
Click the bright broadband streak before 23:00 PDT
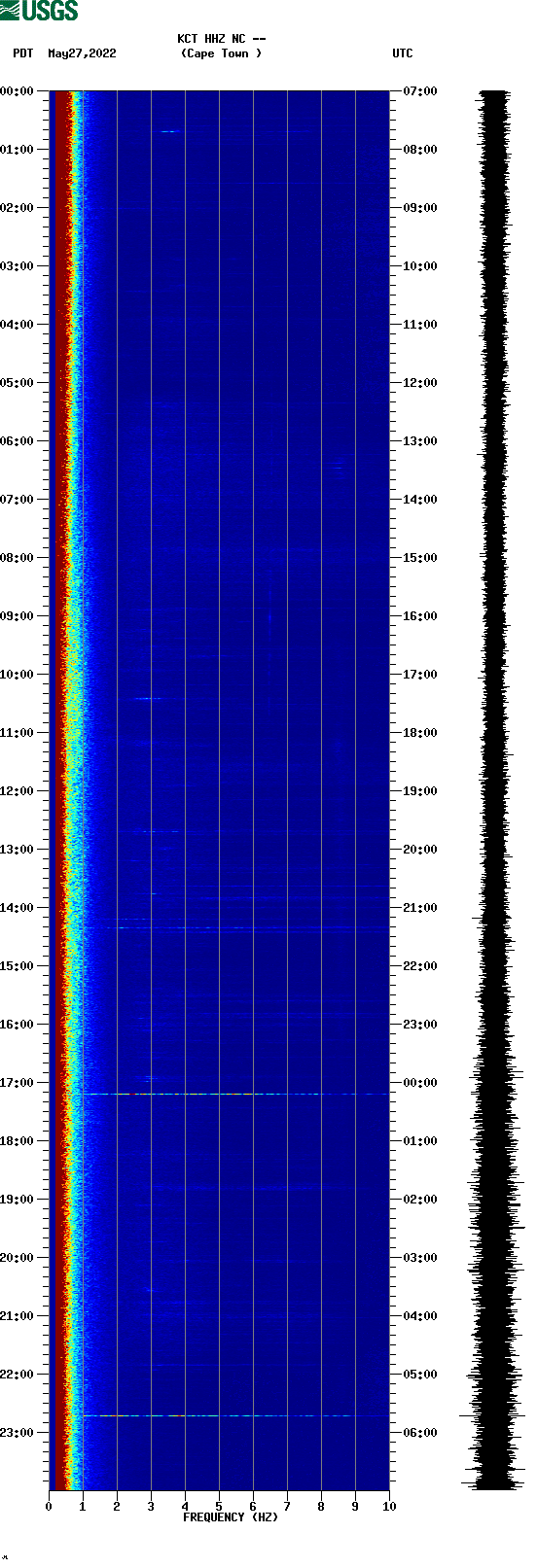[235, 1415]
